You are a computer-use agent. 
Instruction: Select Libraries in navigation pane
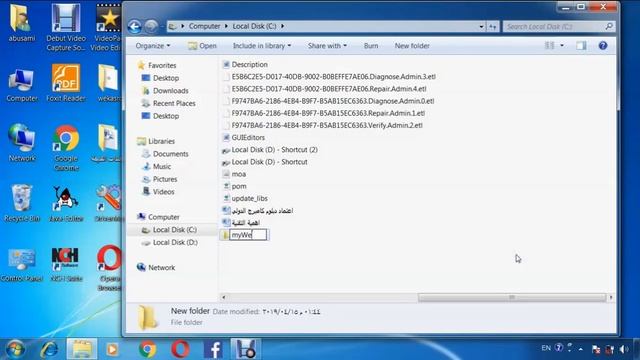click(161, 141)
